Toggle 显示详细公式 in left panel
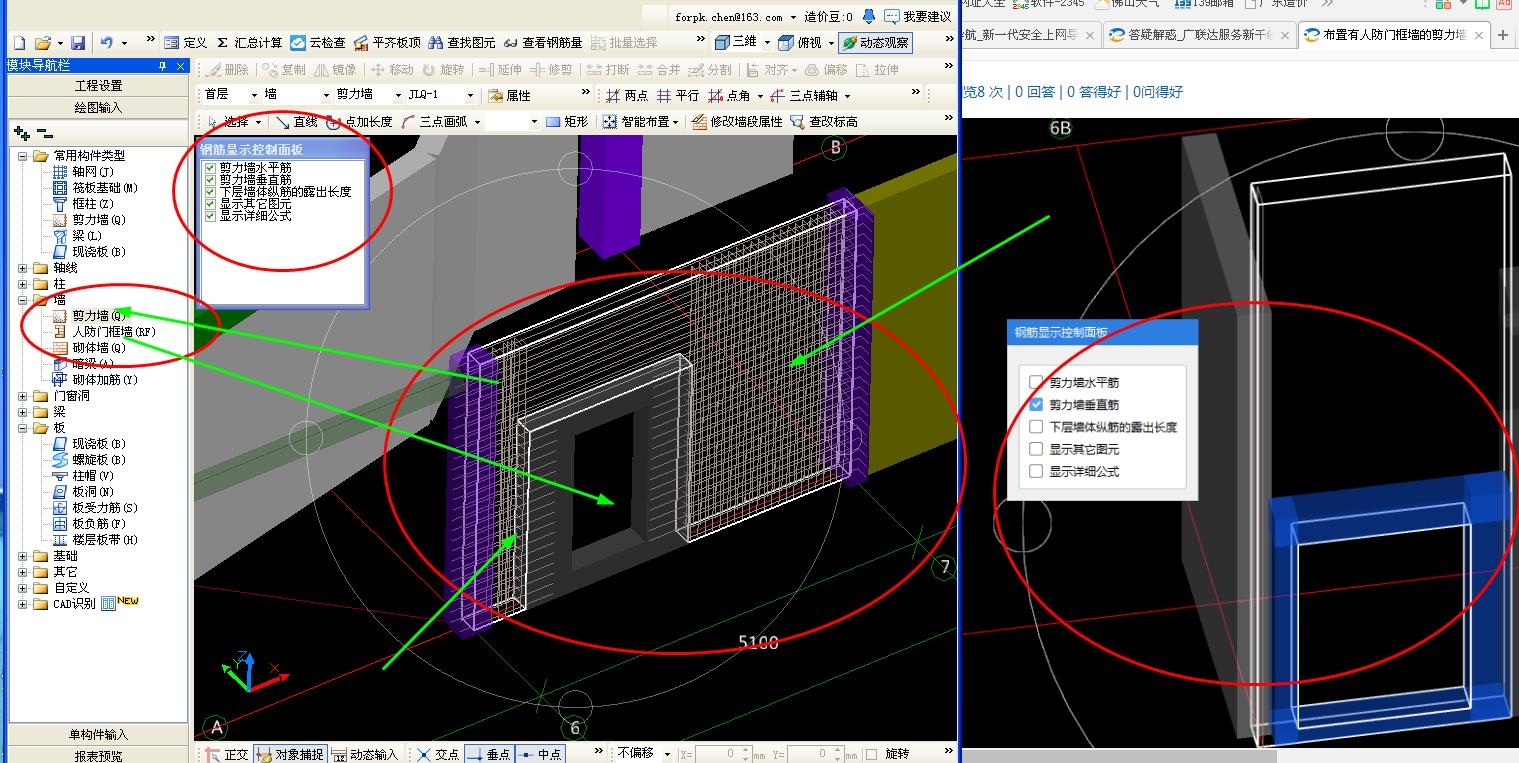 tap(210, 216)
